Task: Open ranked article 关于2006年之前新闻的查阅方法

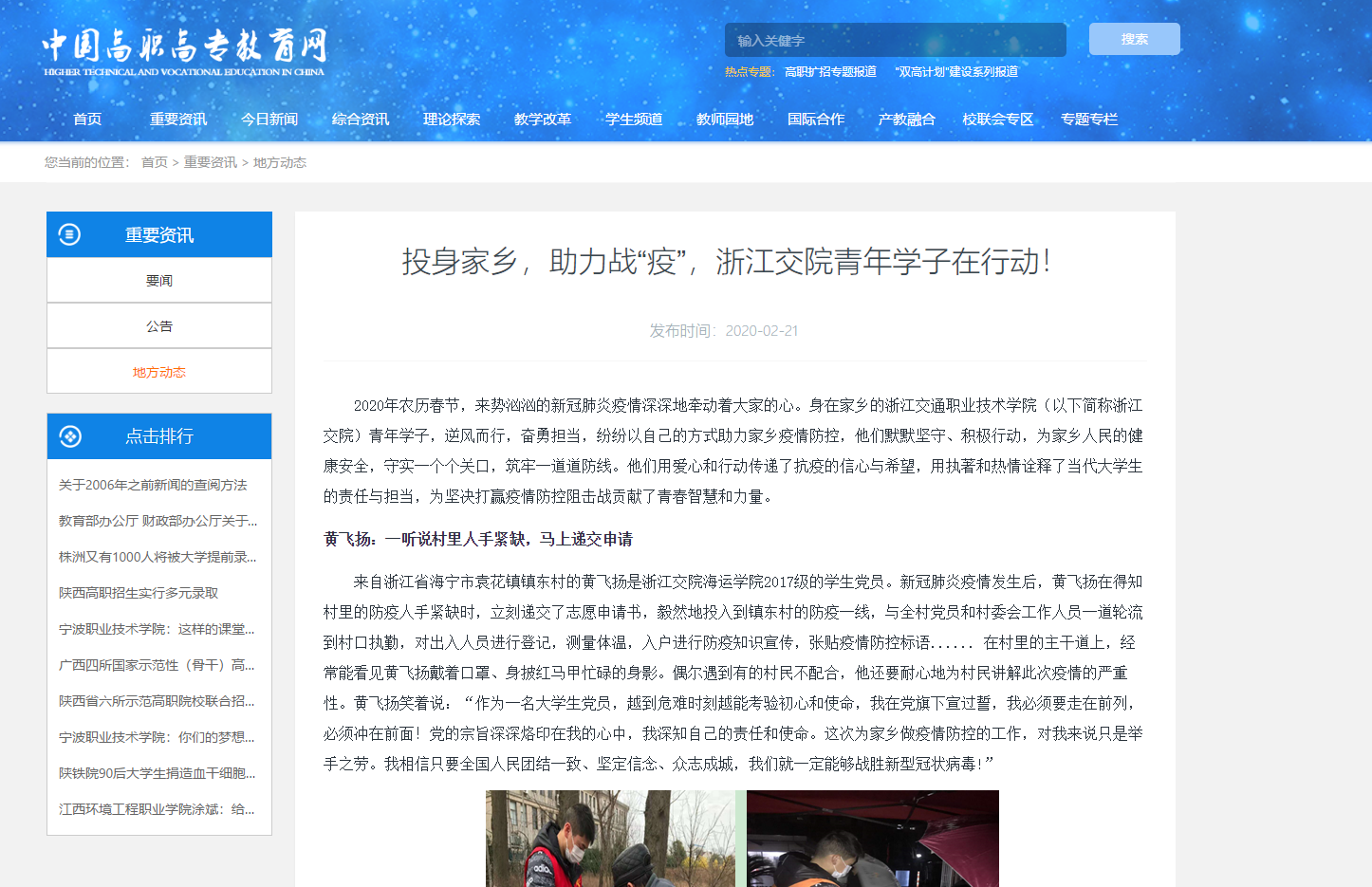Action: point(153,485)
